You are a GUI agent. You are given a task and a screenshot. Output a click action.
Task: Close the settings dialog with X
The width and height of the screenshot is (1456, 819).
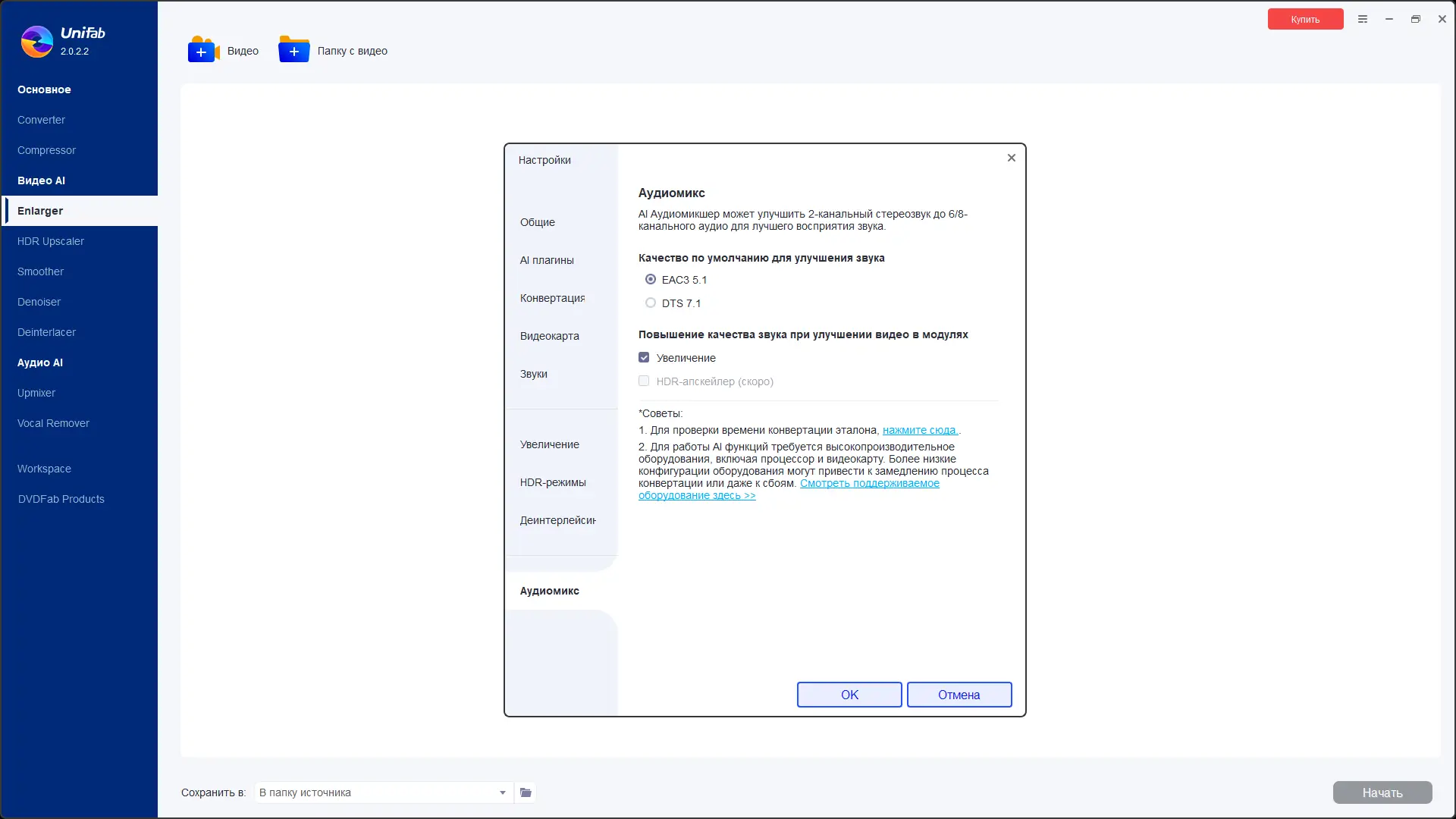pos(1011,158)
